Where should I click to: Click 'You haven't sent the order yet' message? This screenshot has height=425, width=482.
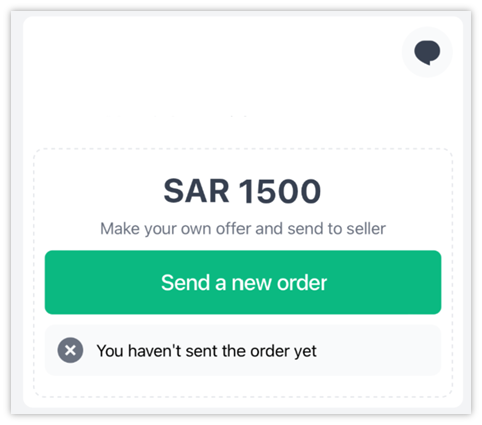point(207,351)
